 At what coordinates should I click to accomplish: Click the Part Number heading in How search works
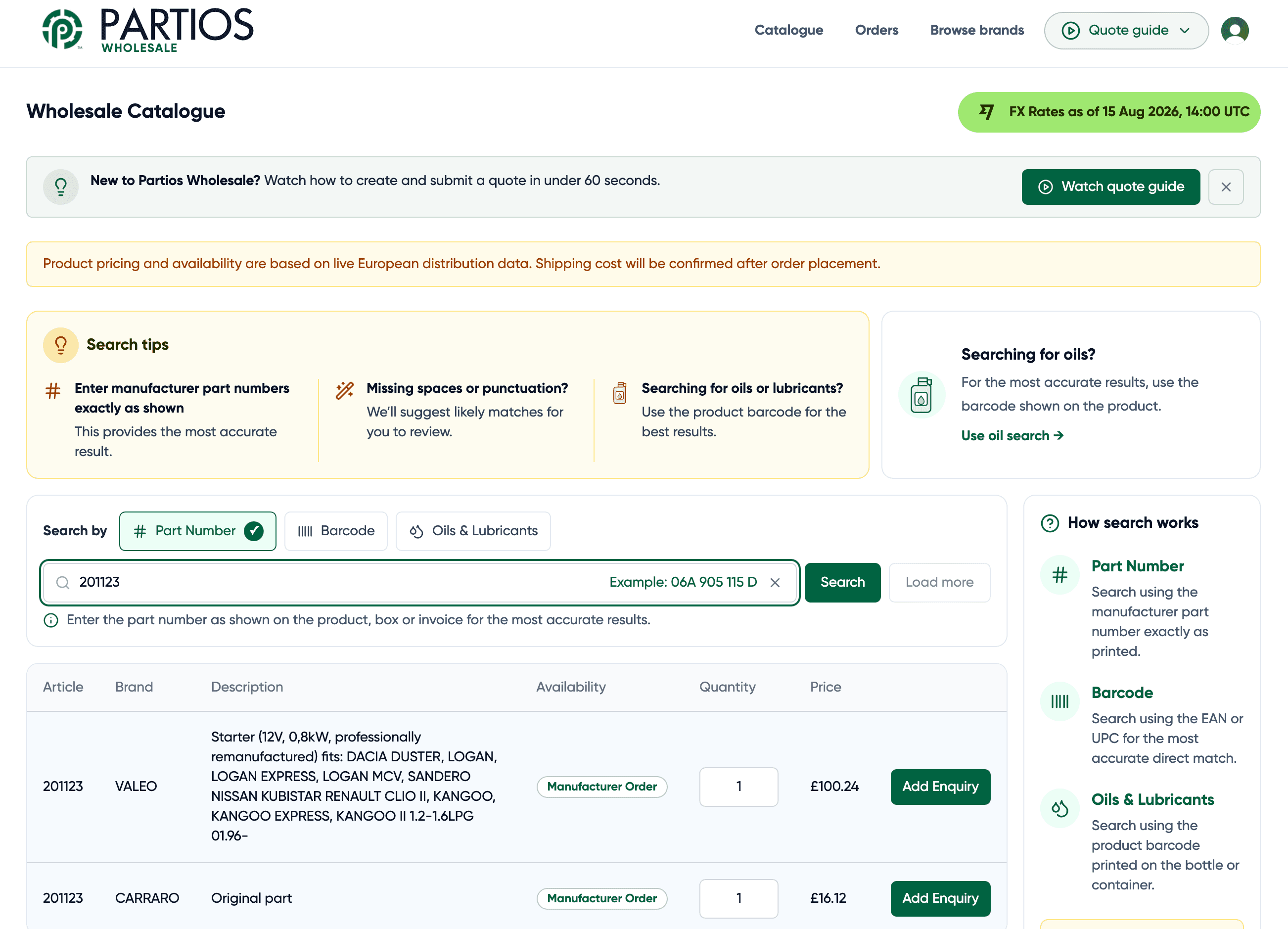[1137, 566]
